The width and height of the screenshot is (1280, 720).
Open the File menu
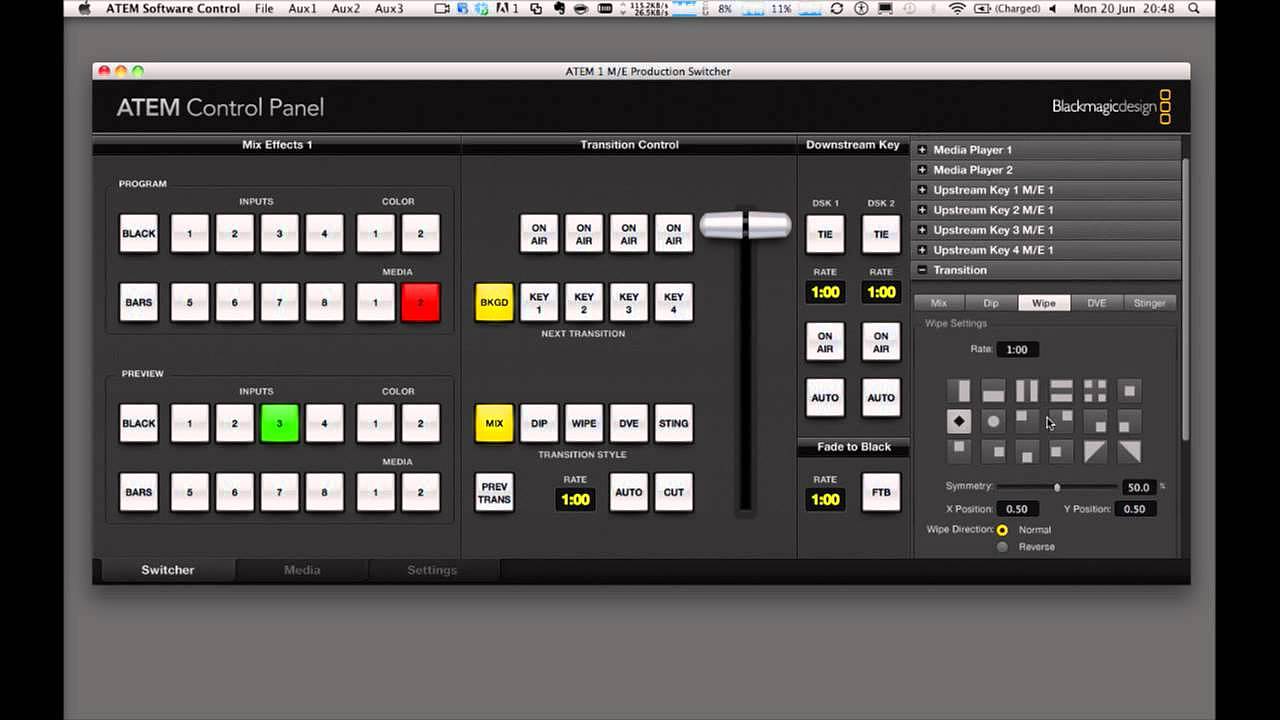264,9
